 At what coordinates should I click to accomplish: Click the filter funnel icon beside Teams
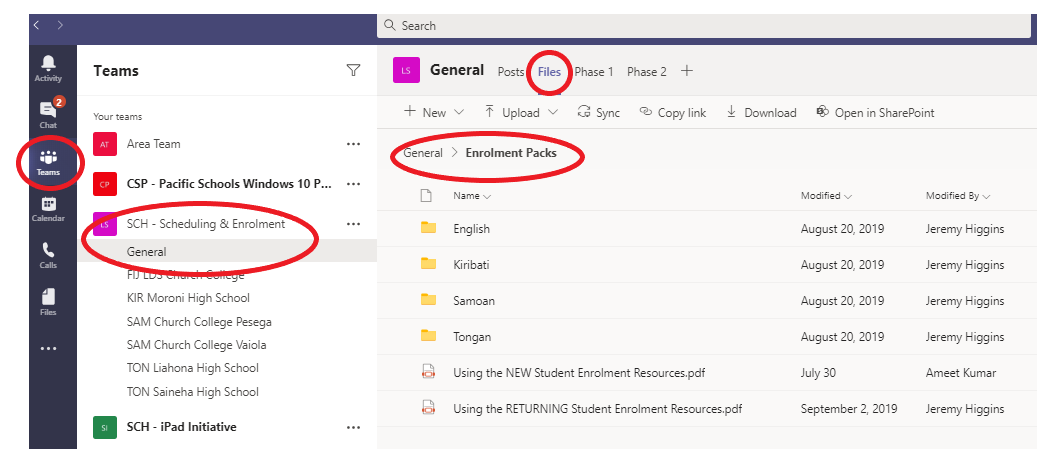[353, 70]
